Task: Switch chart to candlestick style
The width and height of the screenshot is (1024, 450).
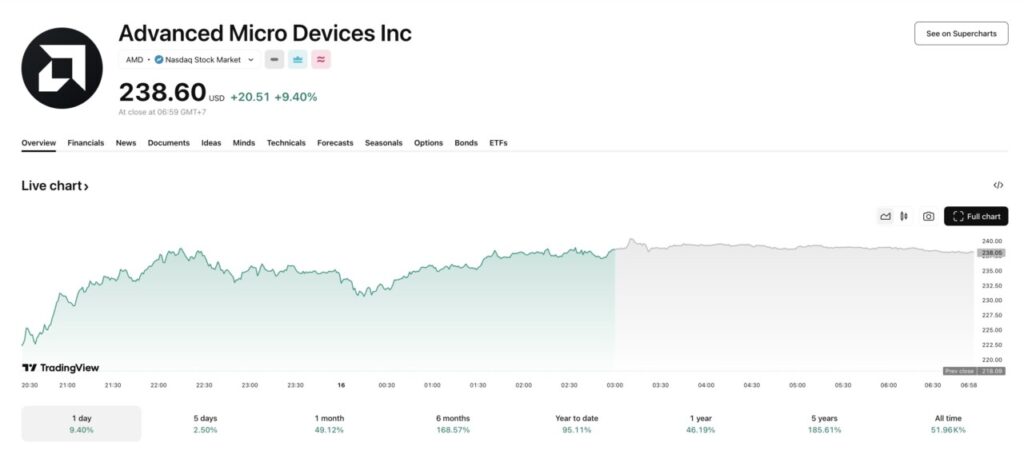Action: coord(904,216)
